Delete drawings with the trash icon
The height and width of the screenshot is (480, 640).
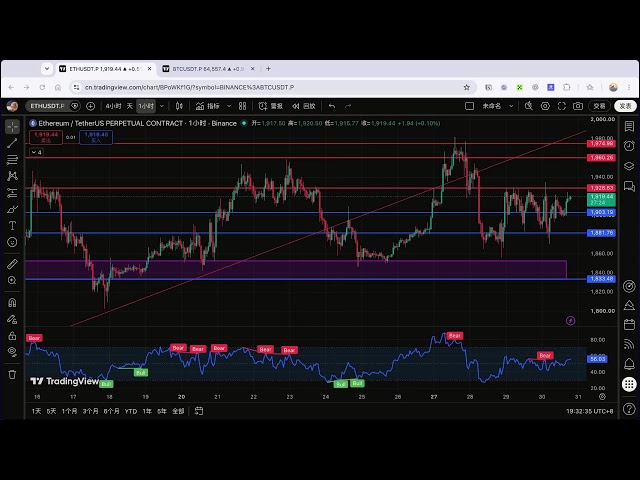(x=12, y=374)
